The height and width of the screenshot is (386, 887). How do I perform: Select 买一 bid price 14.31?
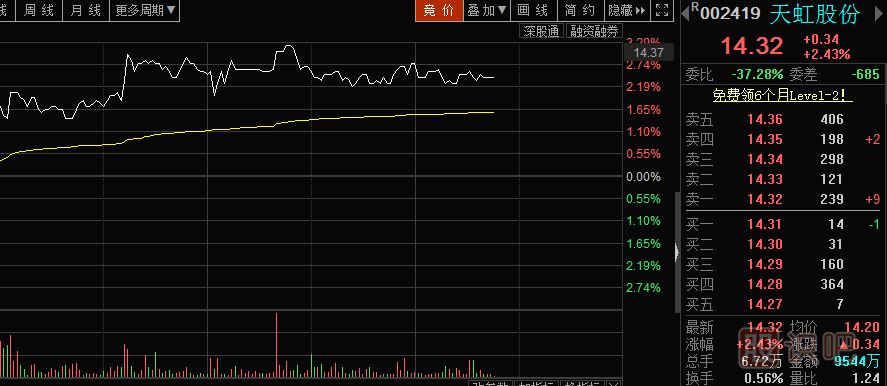pyautogui.click(x=765, y=224)
